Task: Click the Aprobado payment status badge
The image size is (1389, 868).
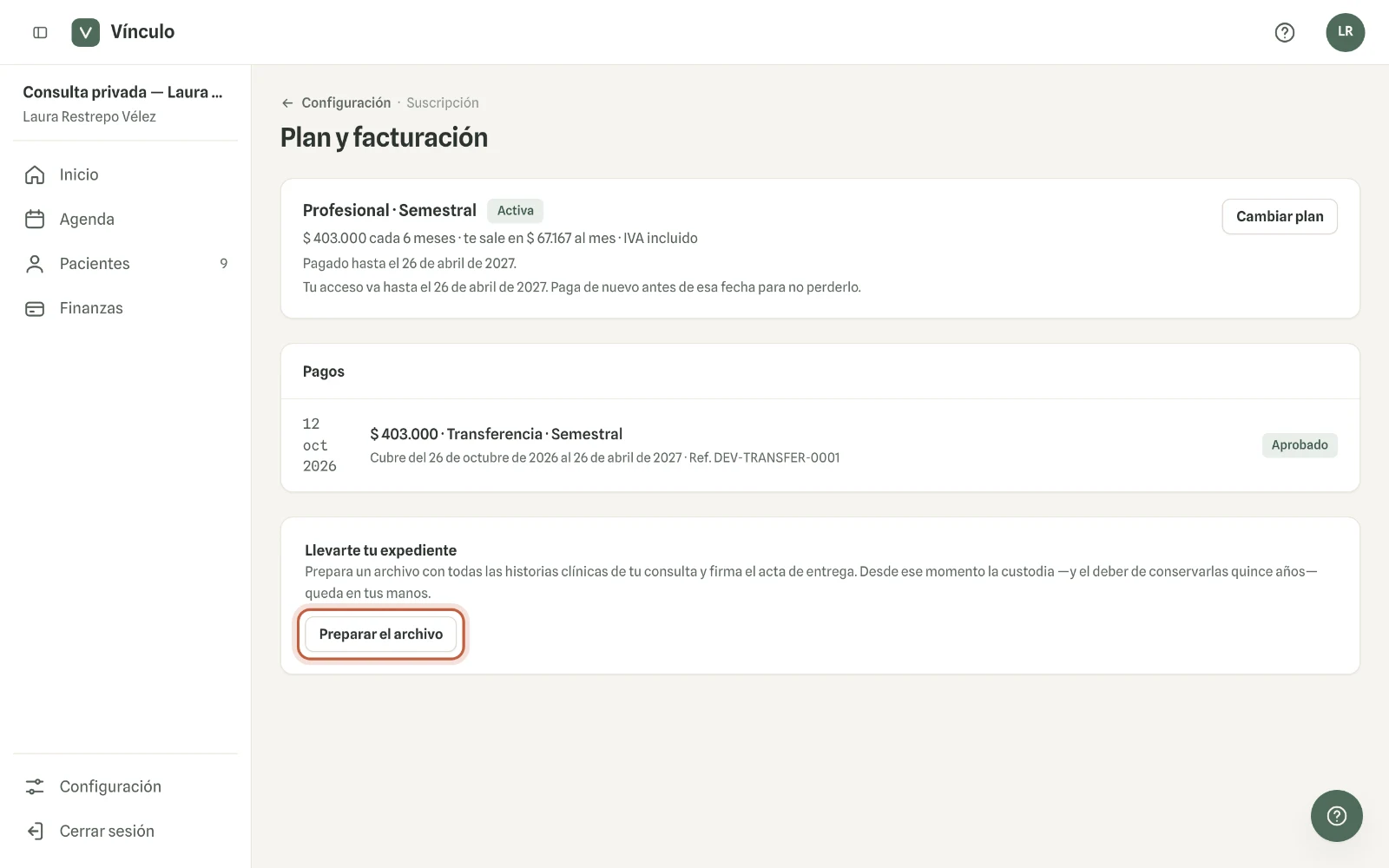Action: point(1300,445)
